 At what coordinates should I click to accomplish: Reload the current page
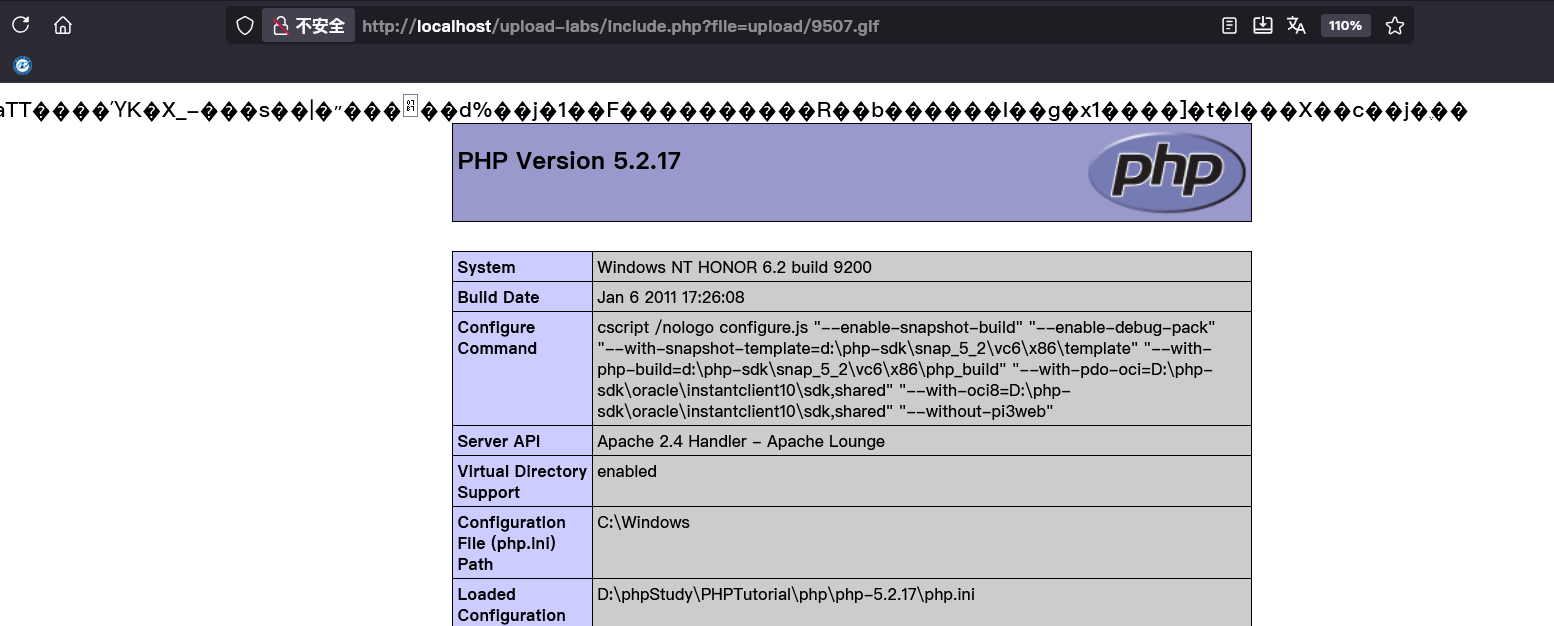coord(20,25)
